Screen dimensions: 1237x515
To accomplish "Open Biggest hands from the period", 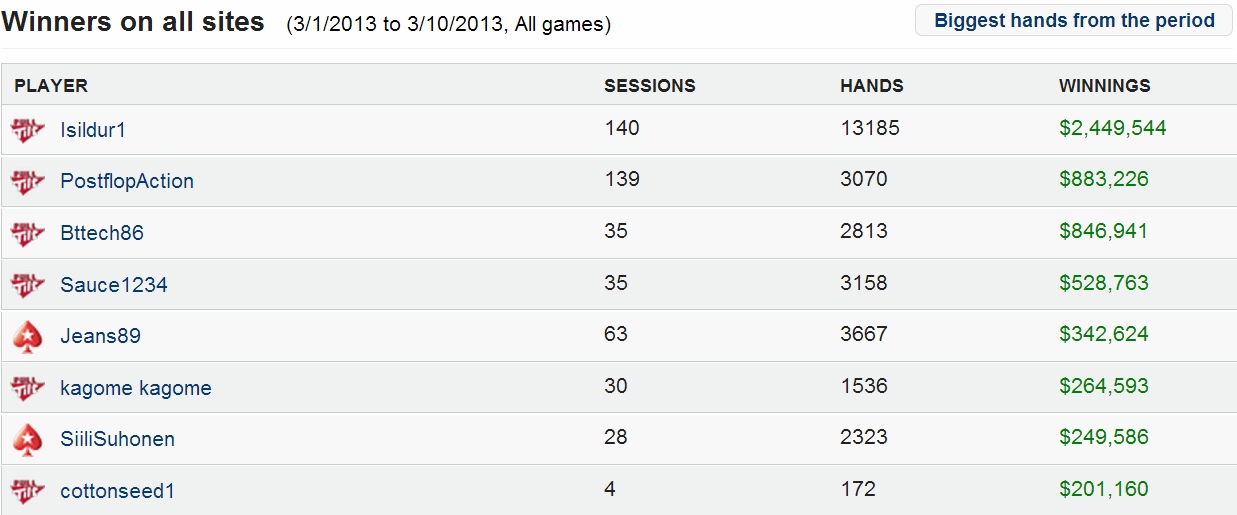I will pyautogui.click(x=1074, y=20).
